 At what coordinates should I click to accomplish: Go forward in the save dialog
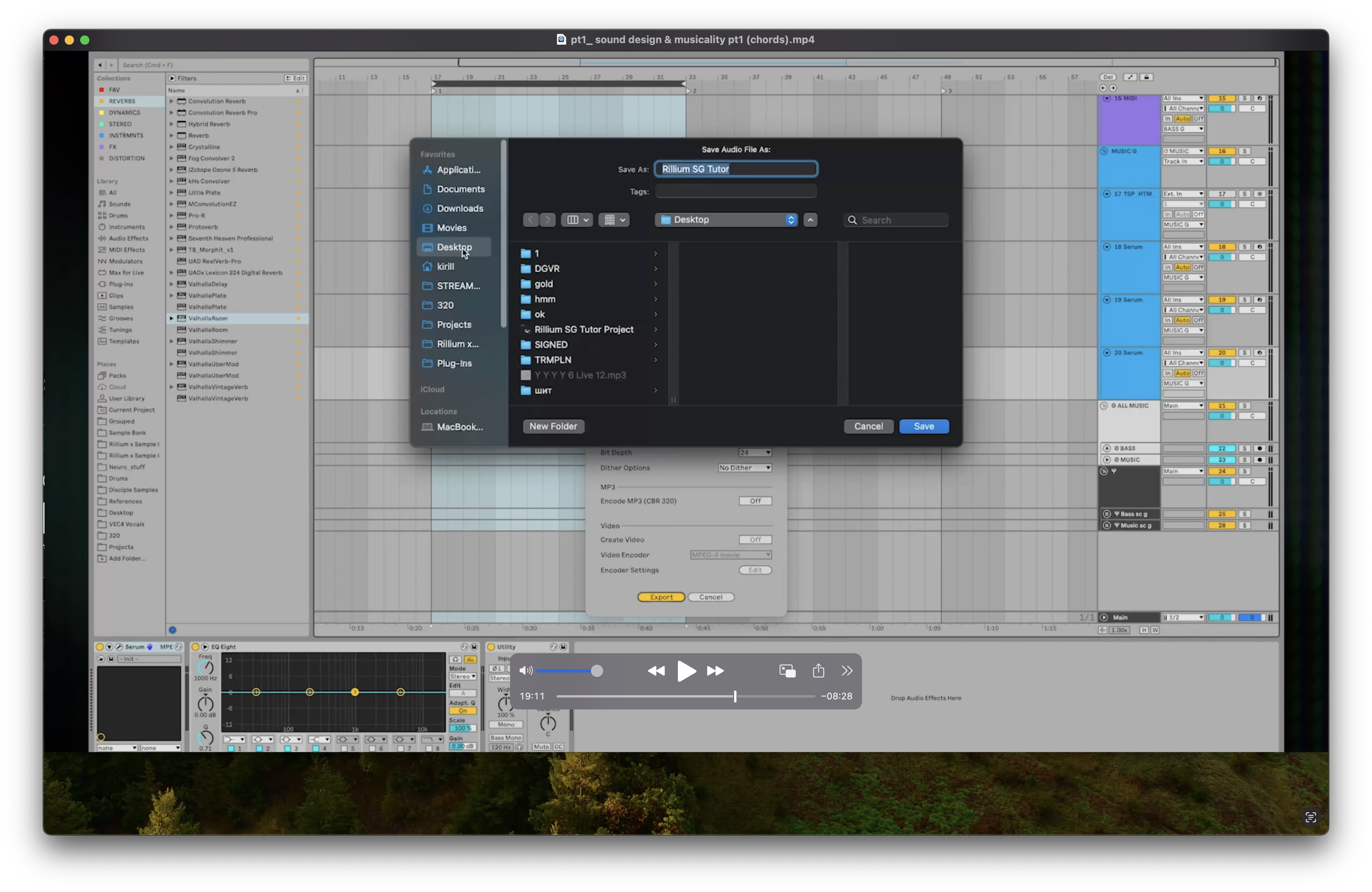tap(548, 220)
